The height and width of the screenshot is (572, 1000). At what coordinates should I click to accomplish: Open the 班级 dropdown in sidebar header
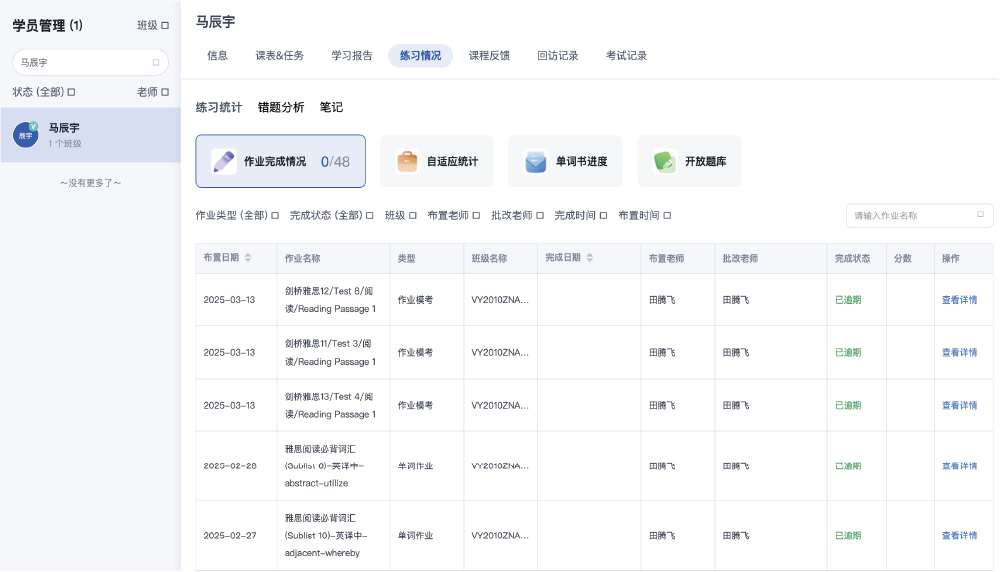click(x=153, y=25)
